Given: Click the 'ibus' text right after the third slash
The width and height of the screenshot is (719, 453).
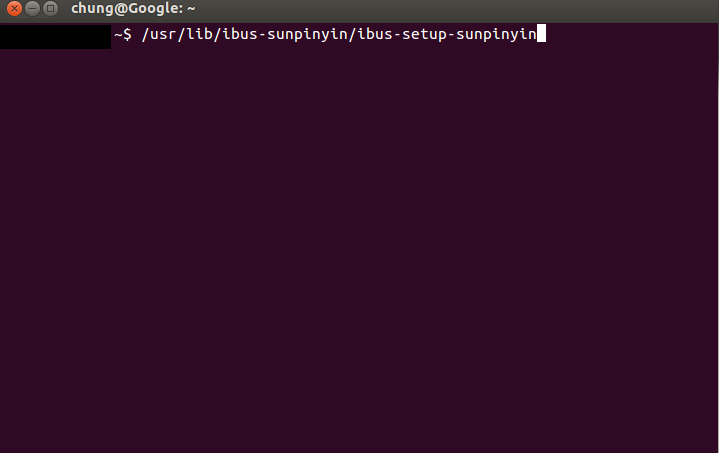Looking at the screenshot, I should click(240, 34).
